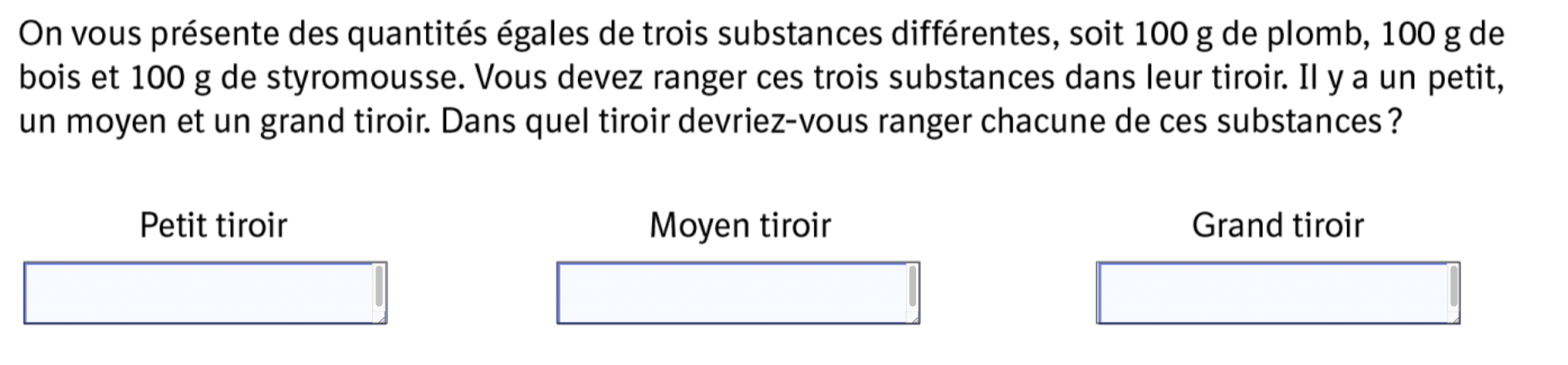Click the Petit tiroir box scrollbar

click(380, 287)
